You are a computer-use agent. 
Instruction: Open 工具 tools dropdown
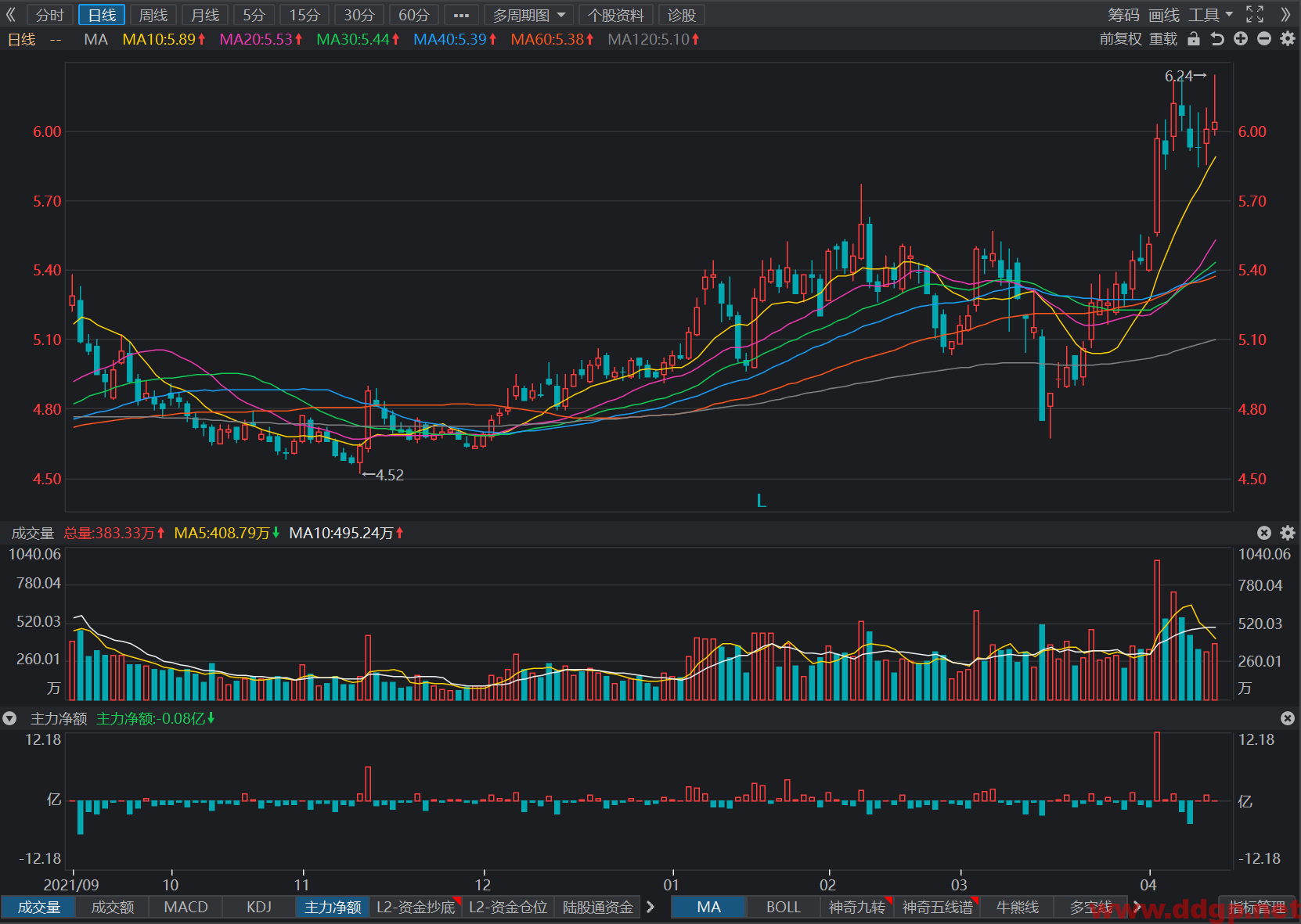(x=1211, y=15)
